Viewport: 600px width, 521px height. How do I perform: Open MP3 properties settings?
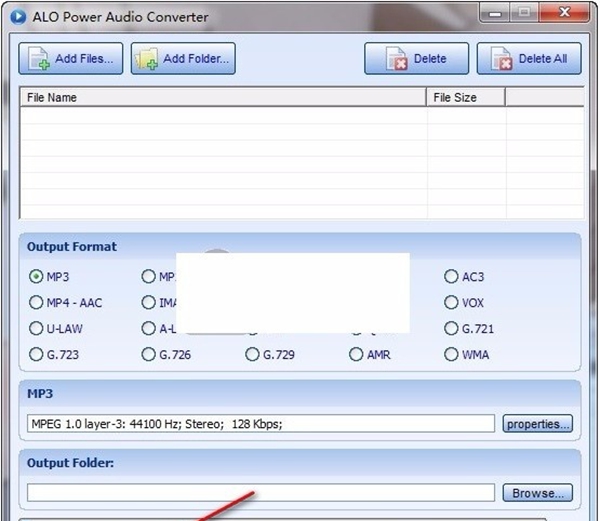click(537, 424)
